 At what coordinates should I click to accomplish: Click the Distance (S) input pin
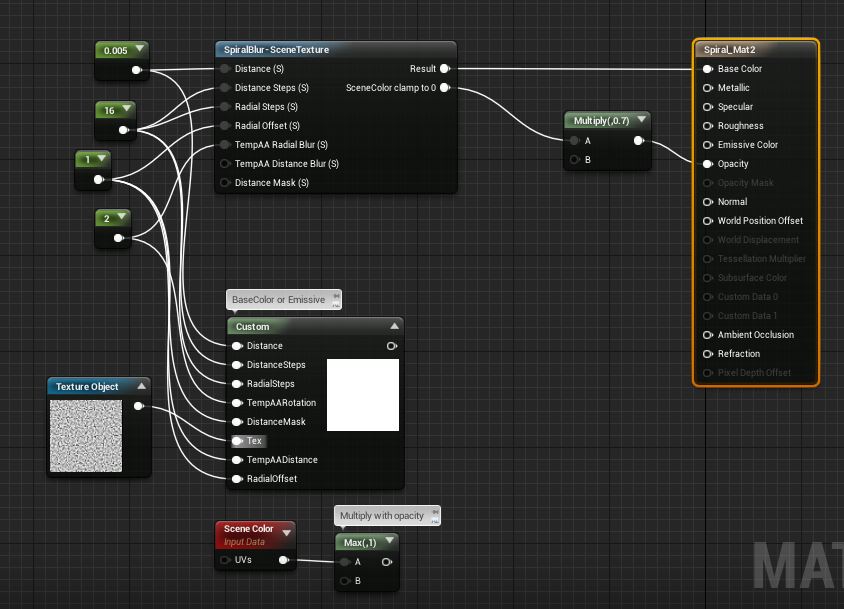(x=226, y=69)
